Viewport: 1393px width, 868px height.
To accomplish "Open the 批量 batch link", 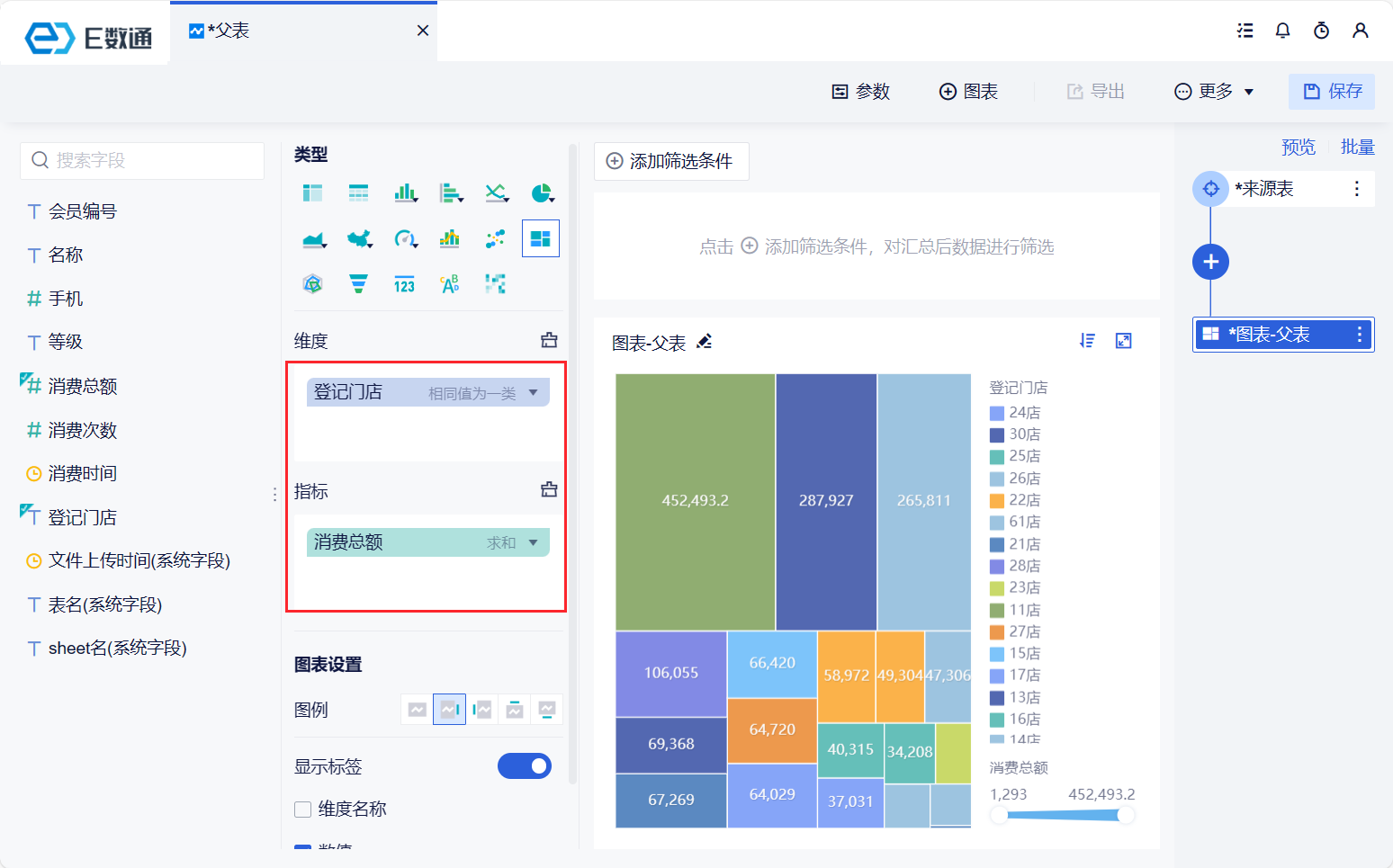I will 1358,147.
